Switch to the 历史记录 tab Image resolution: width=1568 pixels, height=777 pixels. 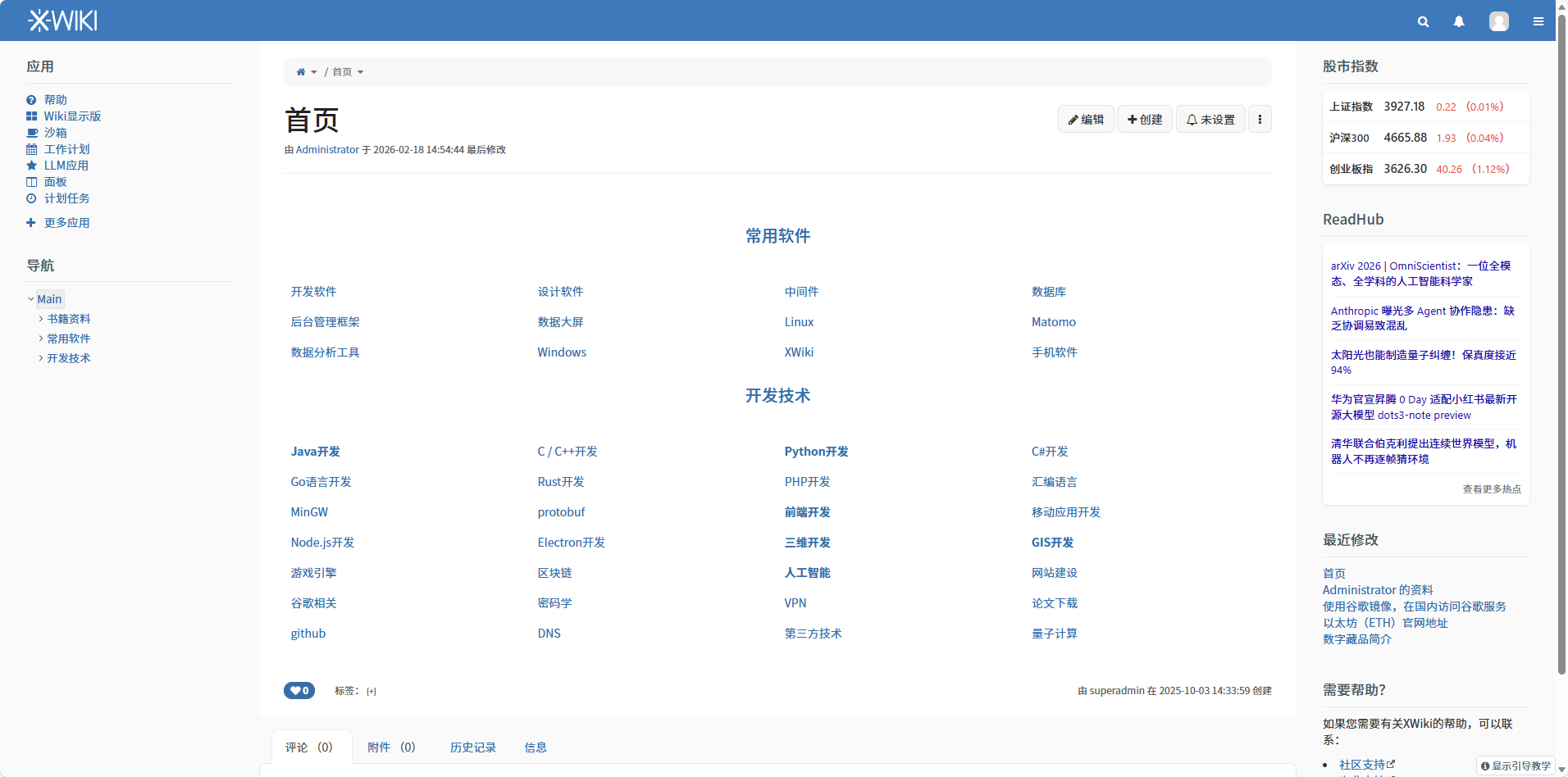point(473,747)
